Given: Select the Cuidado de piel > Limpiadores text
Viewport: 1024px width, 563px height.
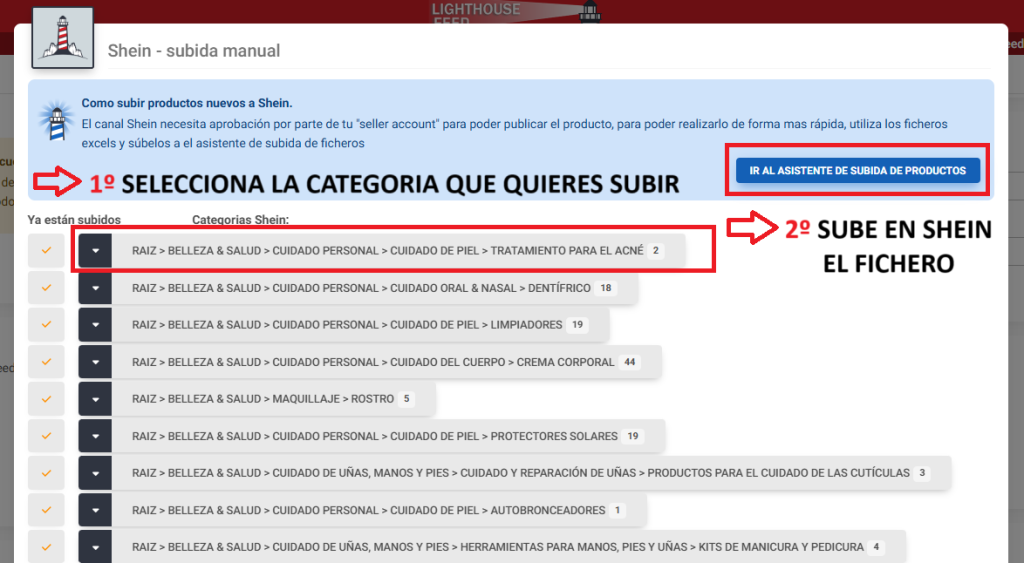Looking at the screenshot, I should [x=347, y=325].
